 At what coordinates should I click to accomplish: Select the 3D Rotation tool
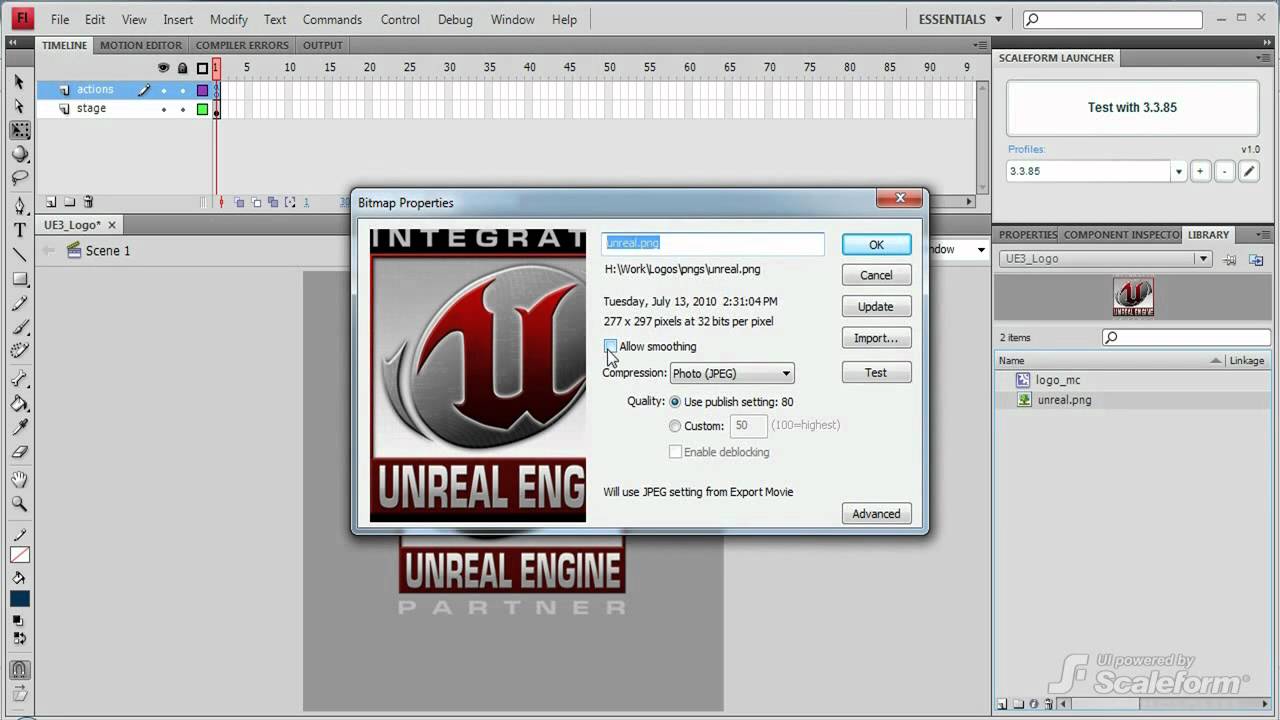[19, 154]
